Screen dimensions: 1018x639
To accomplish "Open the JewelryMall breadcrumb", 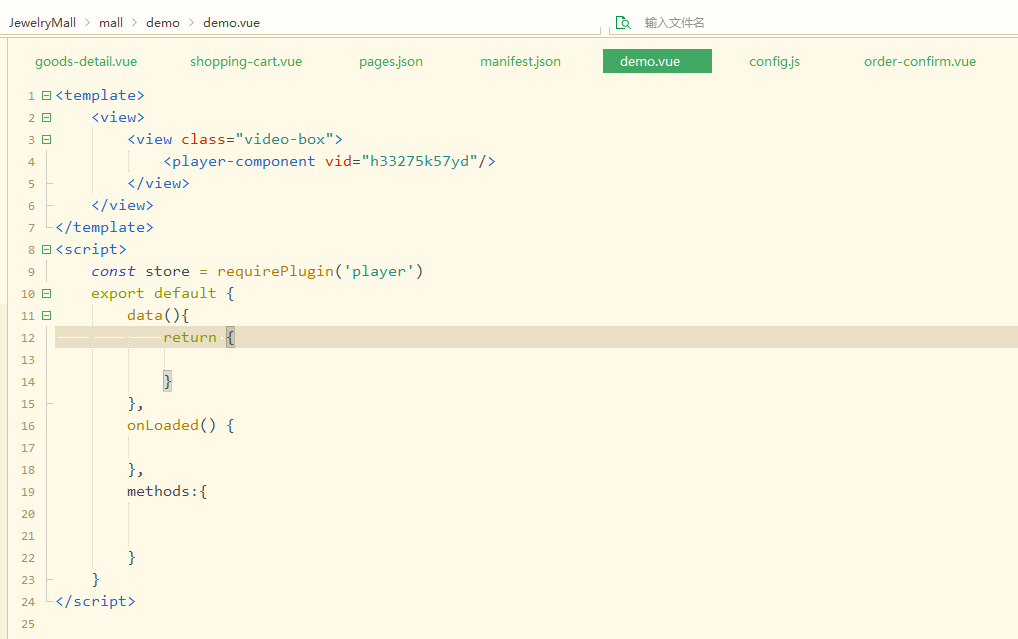I will coord(42,23).
